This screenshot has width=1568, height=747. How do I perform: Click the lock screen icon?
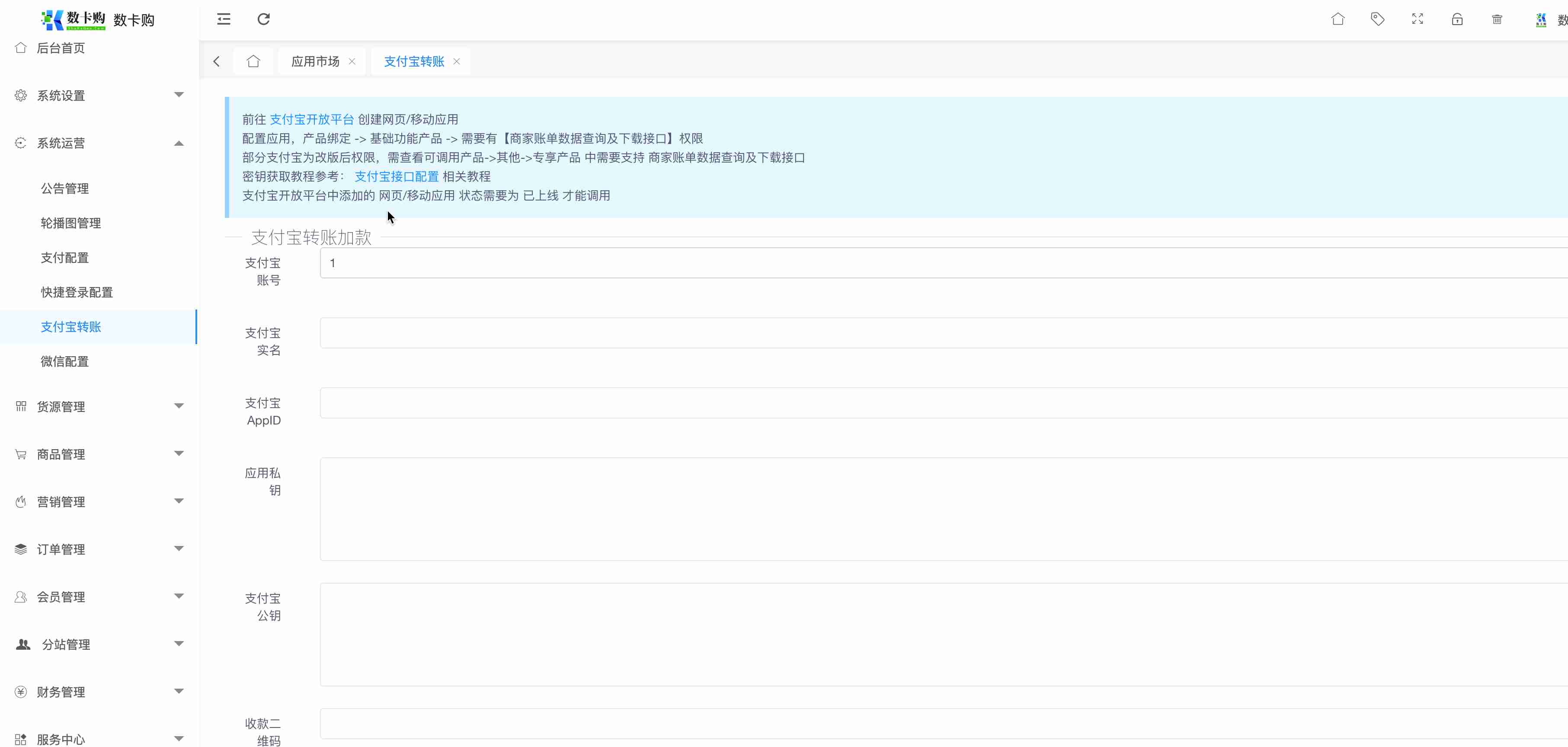coord(1456,19)
